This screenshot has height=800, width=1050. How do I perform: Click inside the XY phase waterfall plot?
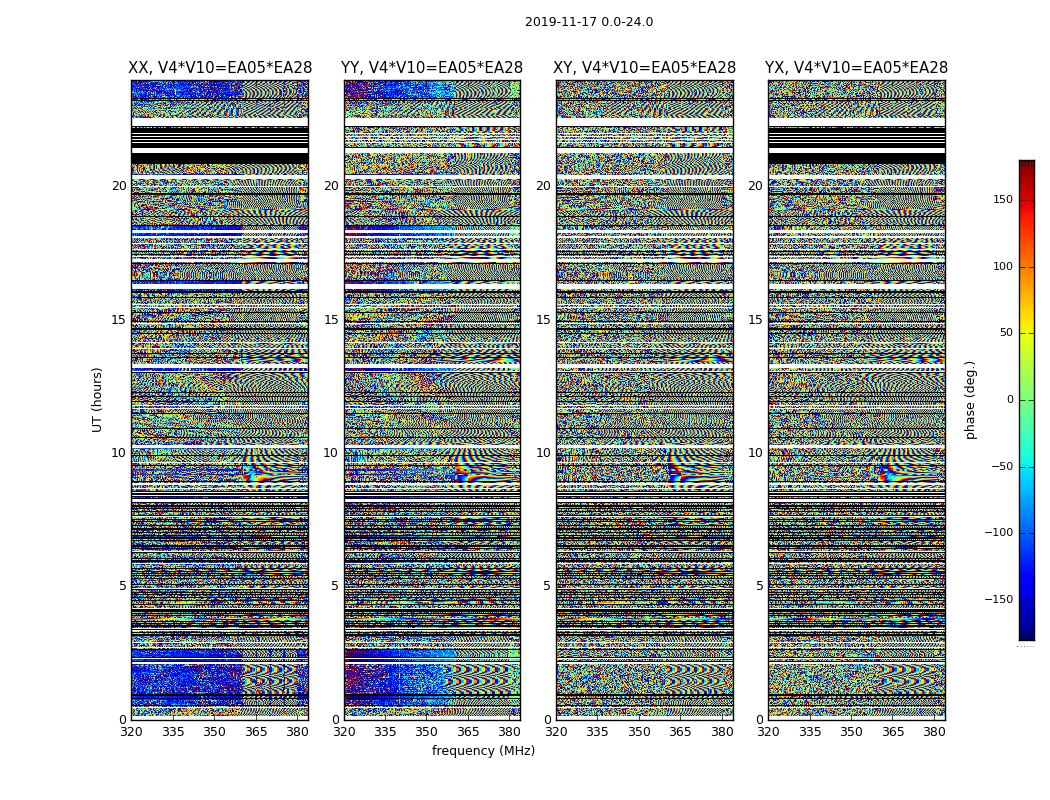(x=645, y=400)
